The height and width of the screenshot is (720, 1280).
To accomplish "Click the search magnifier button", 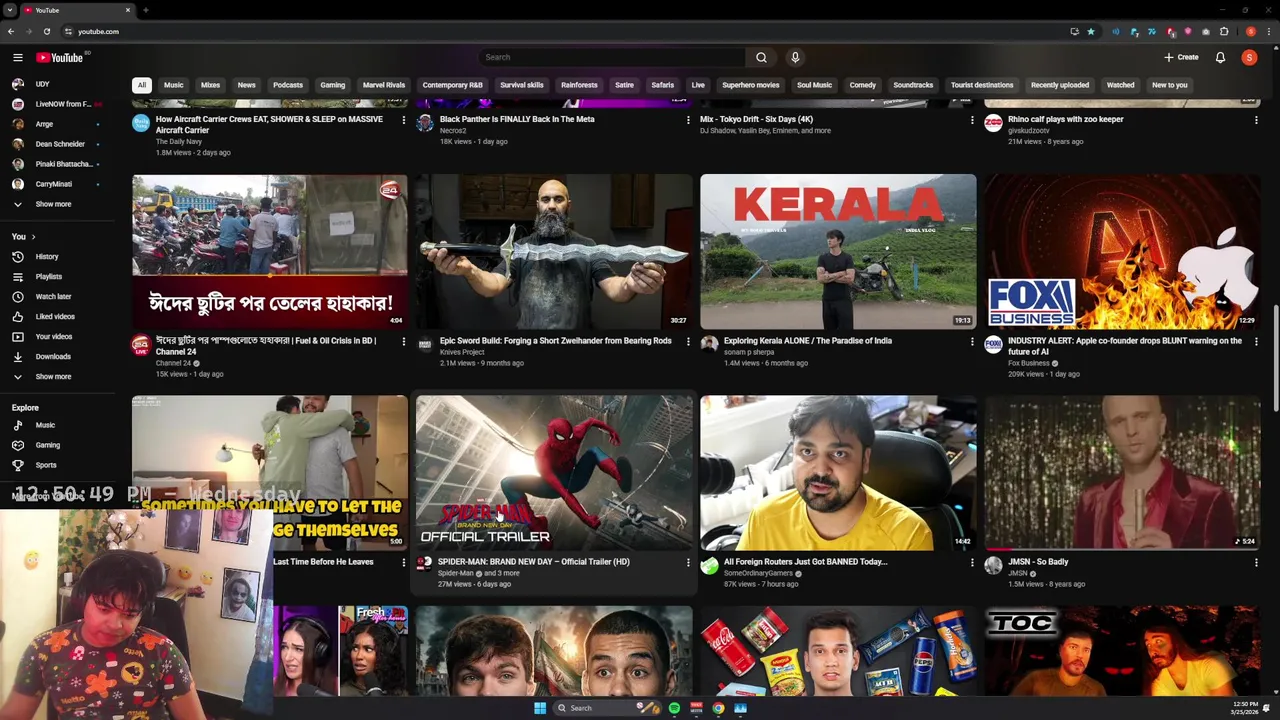I will tap(761, 57).
